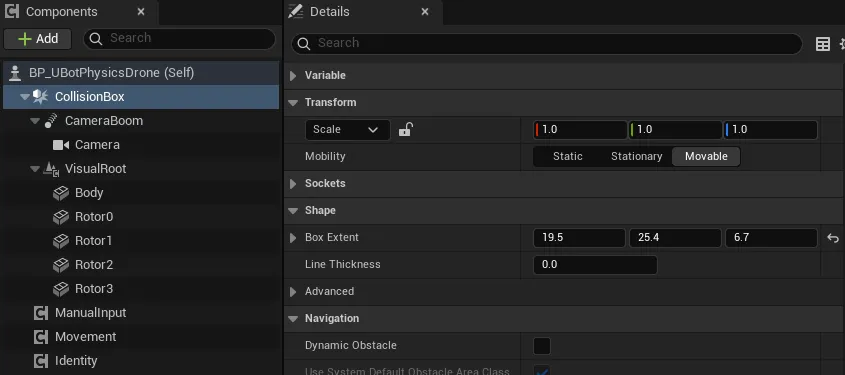
Task: Expand the Advanced section
Action: (293, 291)
